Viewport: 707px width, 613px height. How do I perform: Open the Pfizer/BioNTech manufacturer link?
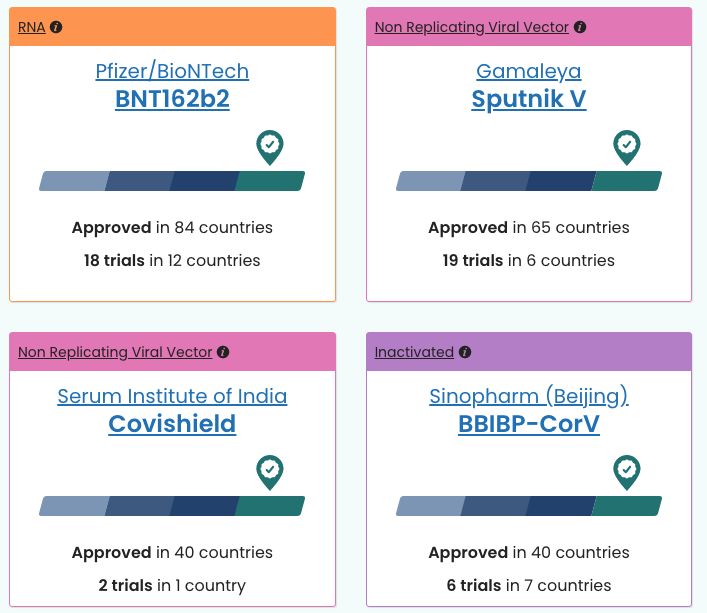[172, 71]
